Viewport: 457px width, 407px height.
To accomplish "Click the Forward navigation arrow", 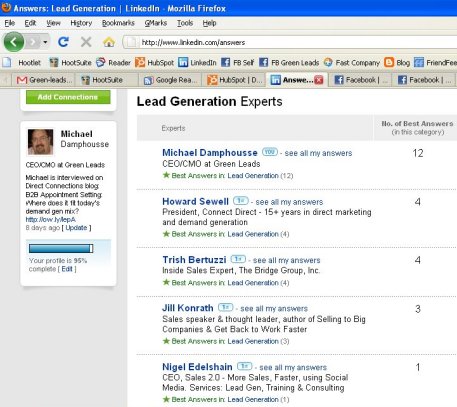I will coord(33,42).
